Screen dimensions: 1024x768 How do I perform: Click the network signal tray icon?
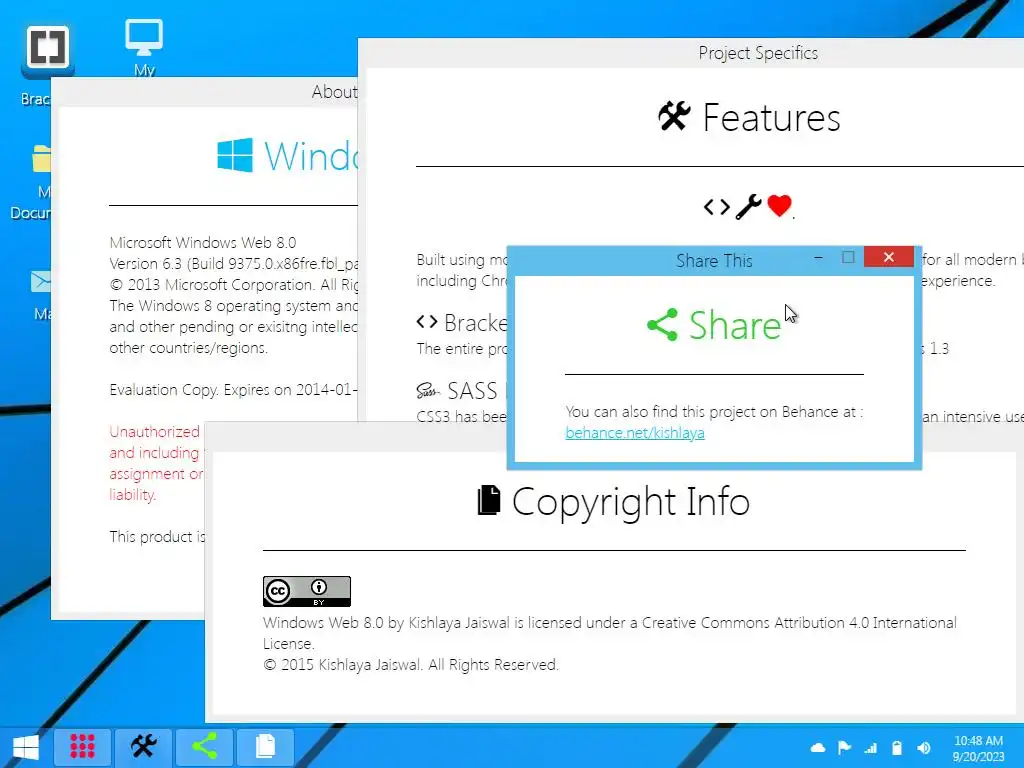pos(871,748)
